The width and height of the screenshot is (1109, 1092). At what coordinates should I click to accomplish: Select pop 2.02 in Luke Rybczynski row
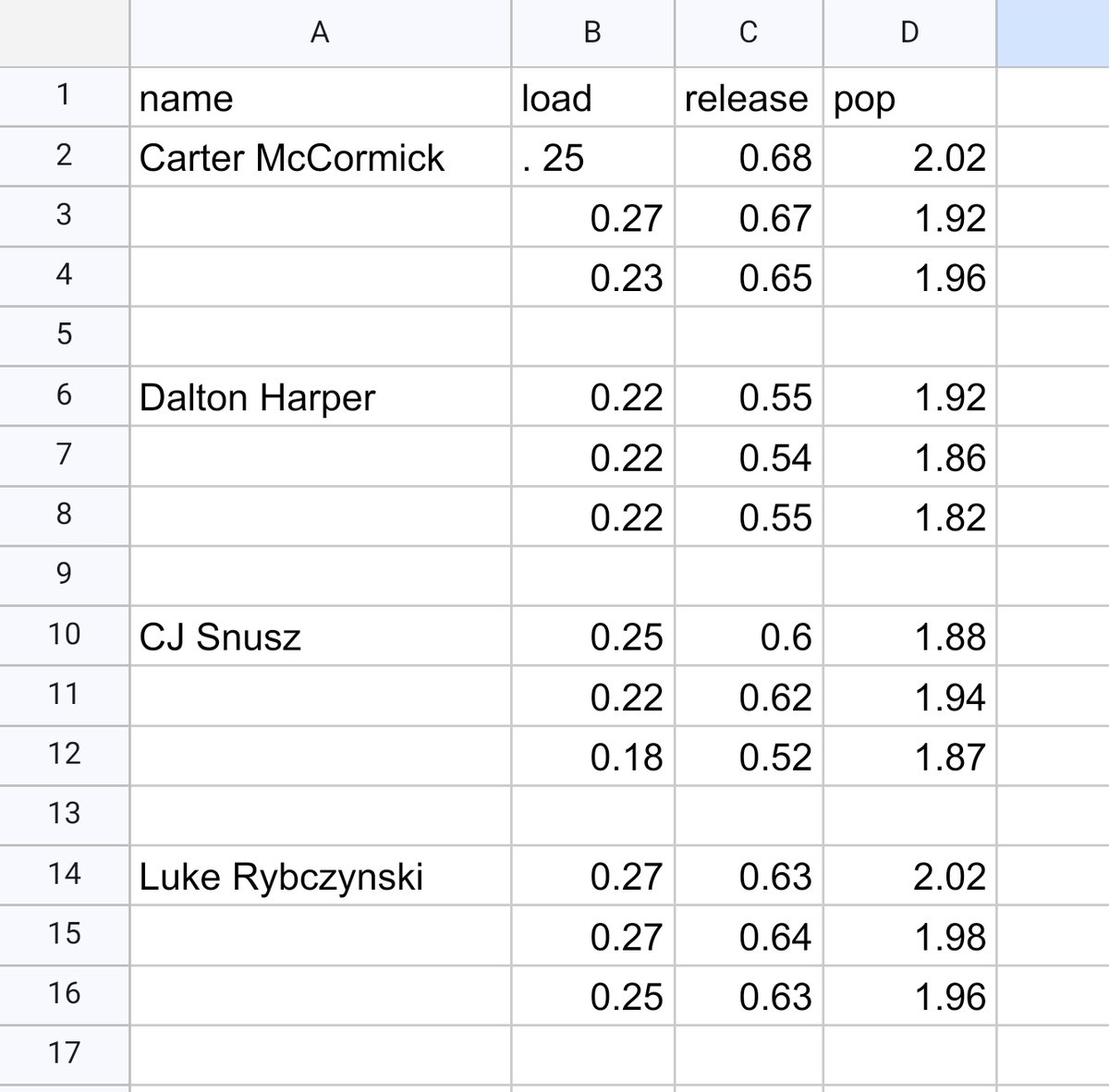pos(909,875)
